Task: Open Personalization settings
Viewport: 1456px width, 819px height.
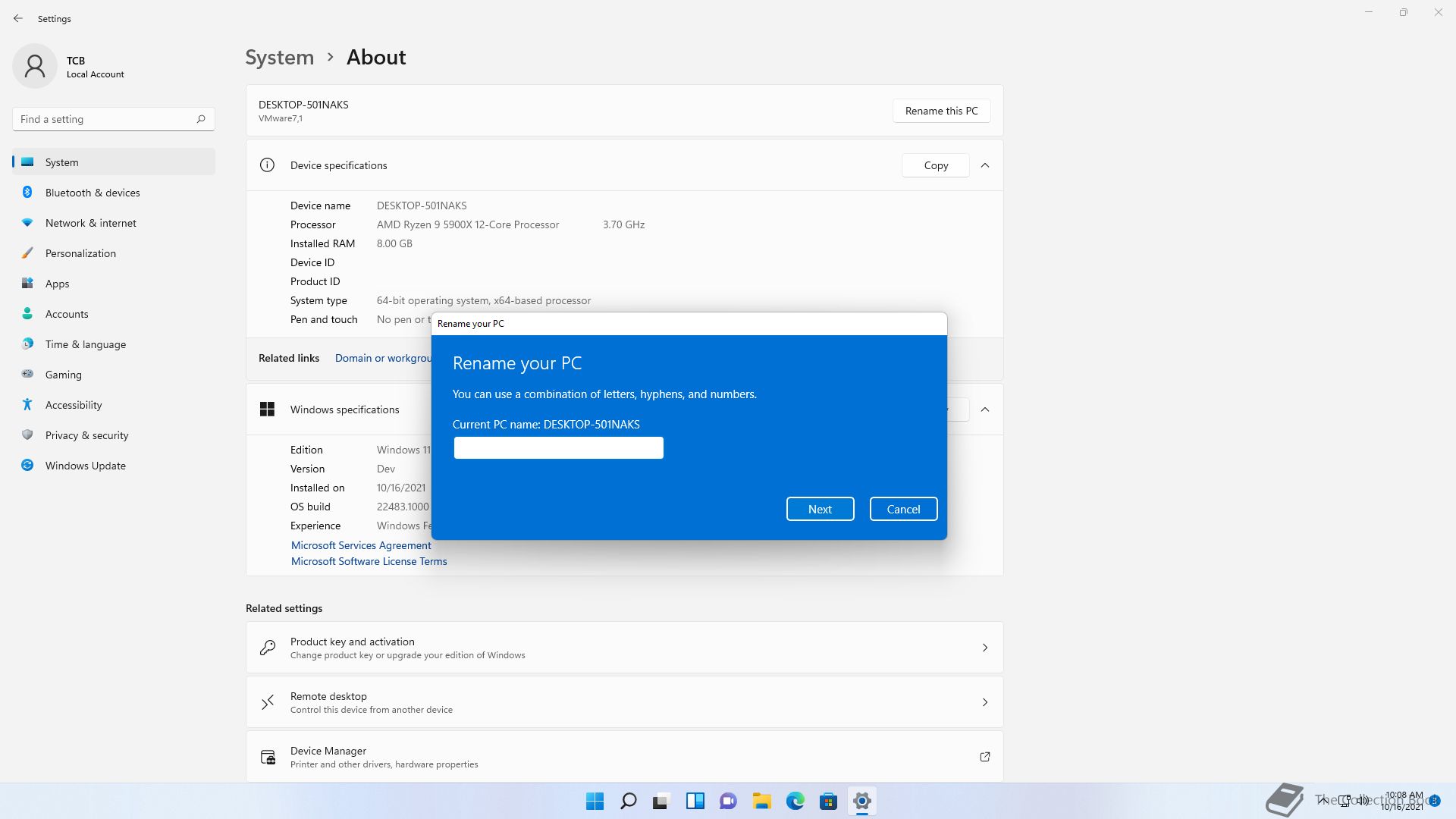Action: 114,253
